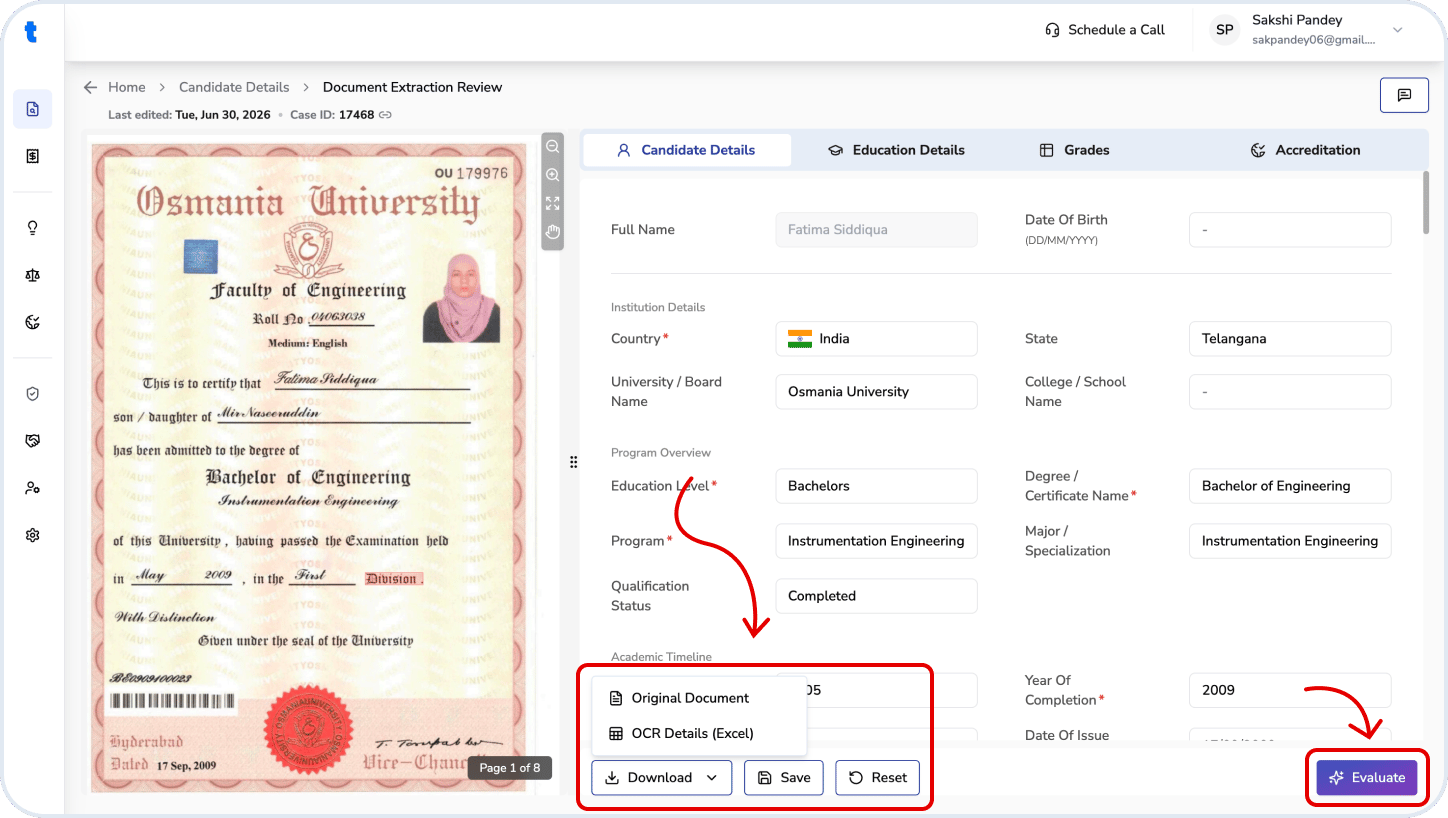The width and height of the screenshot is (1448, 818).
Task: Click the Save button
Action: click(783, 778)
